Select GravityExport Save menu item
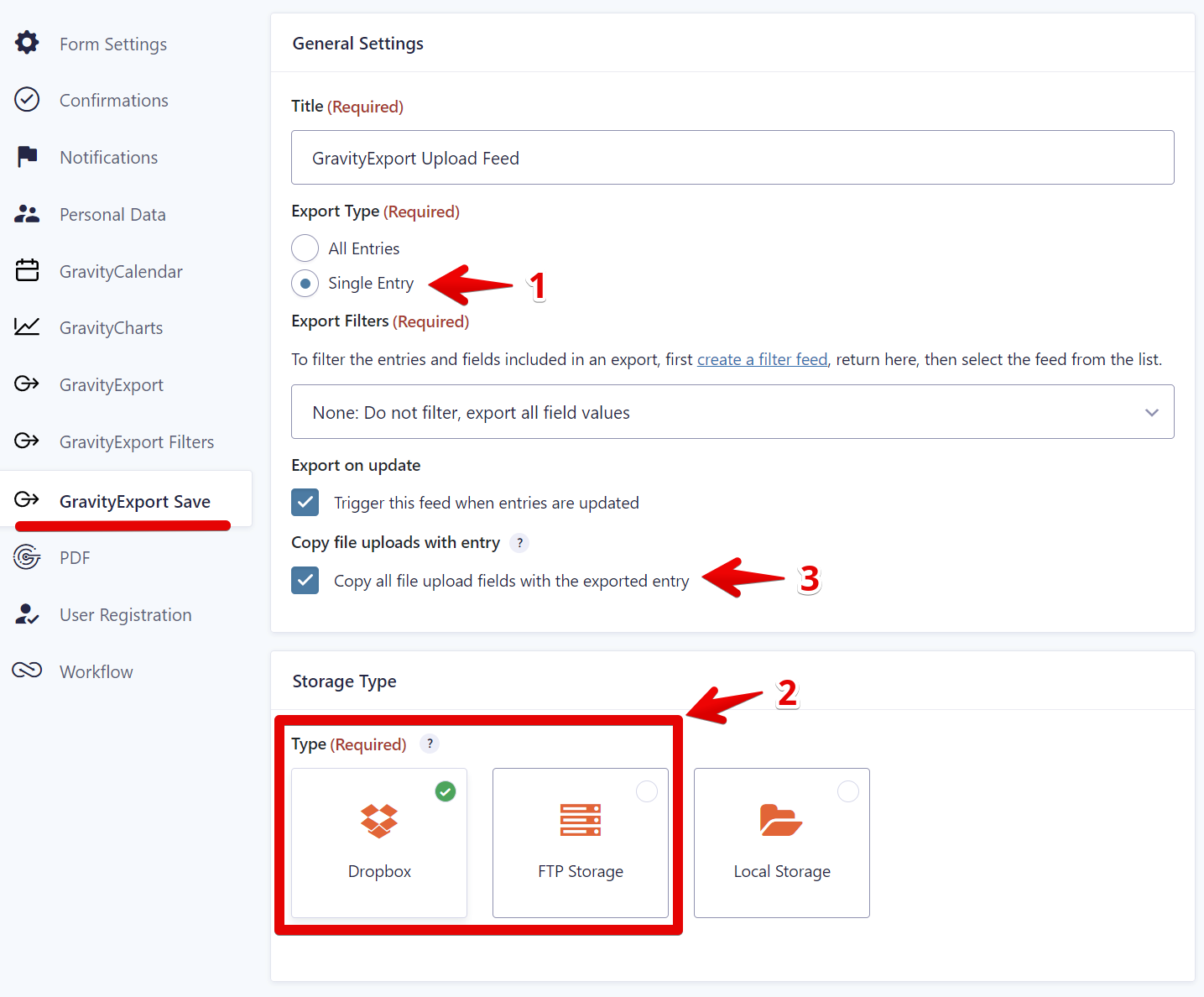The height and width of the screenshot is (997, 1204). tap(126, 501)
